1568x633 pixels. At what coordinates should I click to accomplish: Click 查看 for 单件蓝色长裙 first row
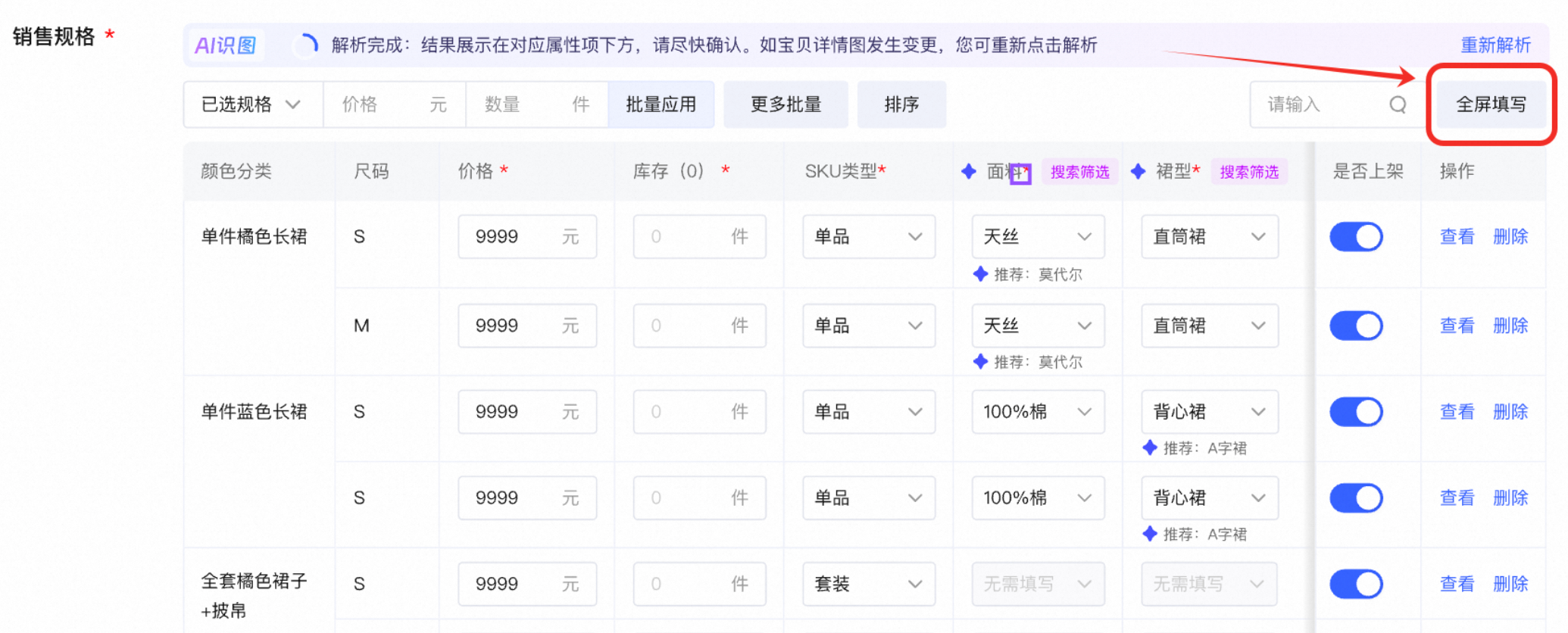(1457, 412)
